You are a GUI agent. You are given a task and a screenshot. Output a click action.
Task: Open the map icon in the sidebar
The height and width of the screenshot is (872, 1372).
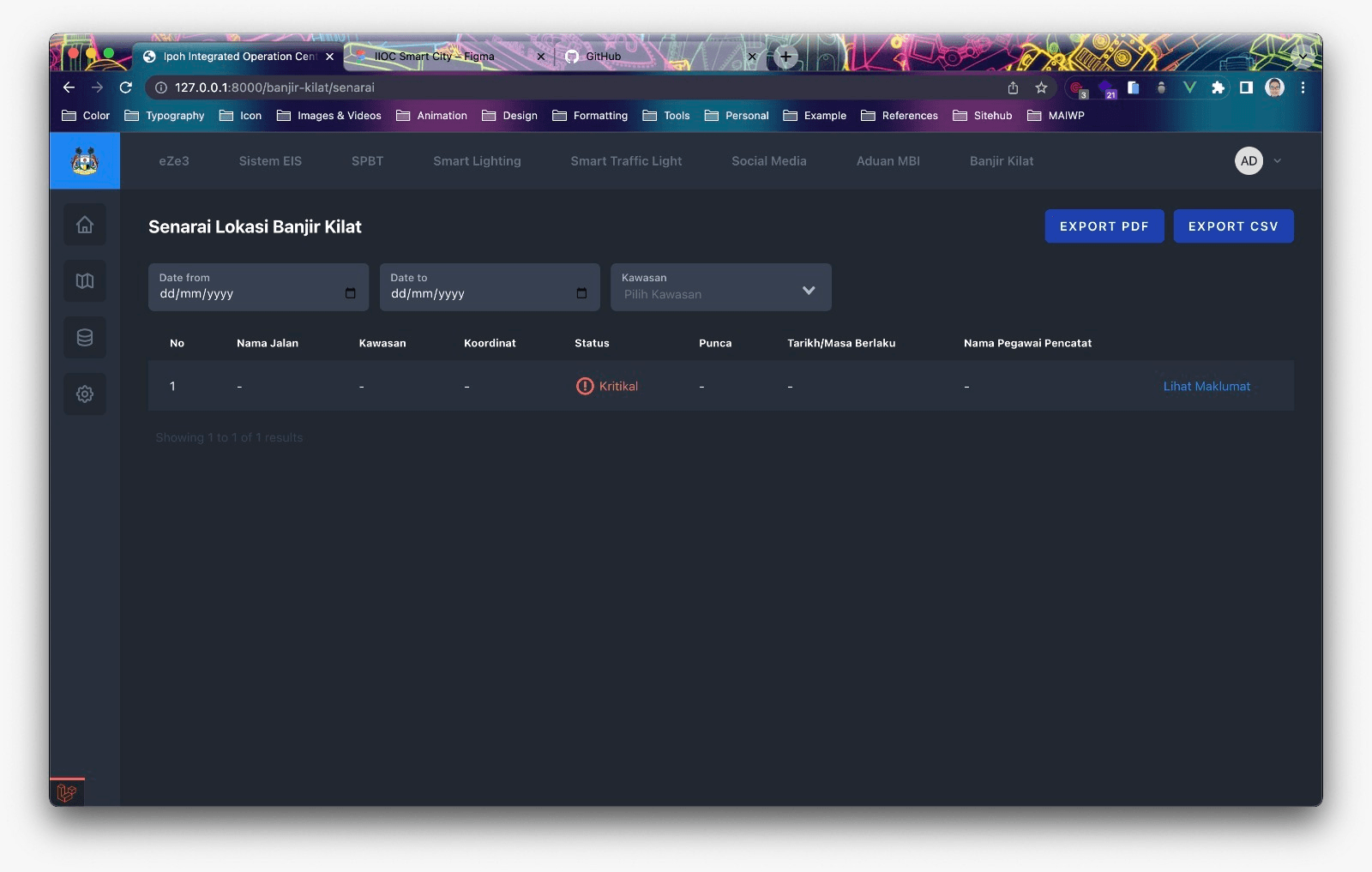tap(84, 281)
